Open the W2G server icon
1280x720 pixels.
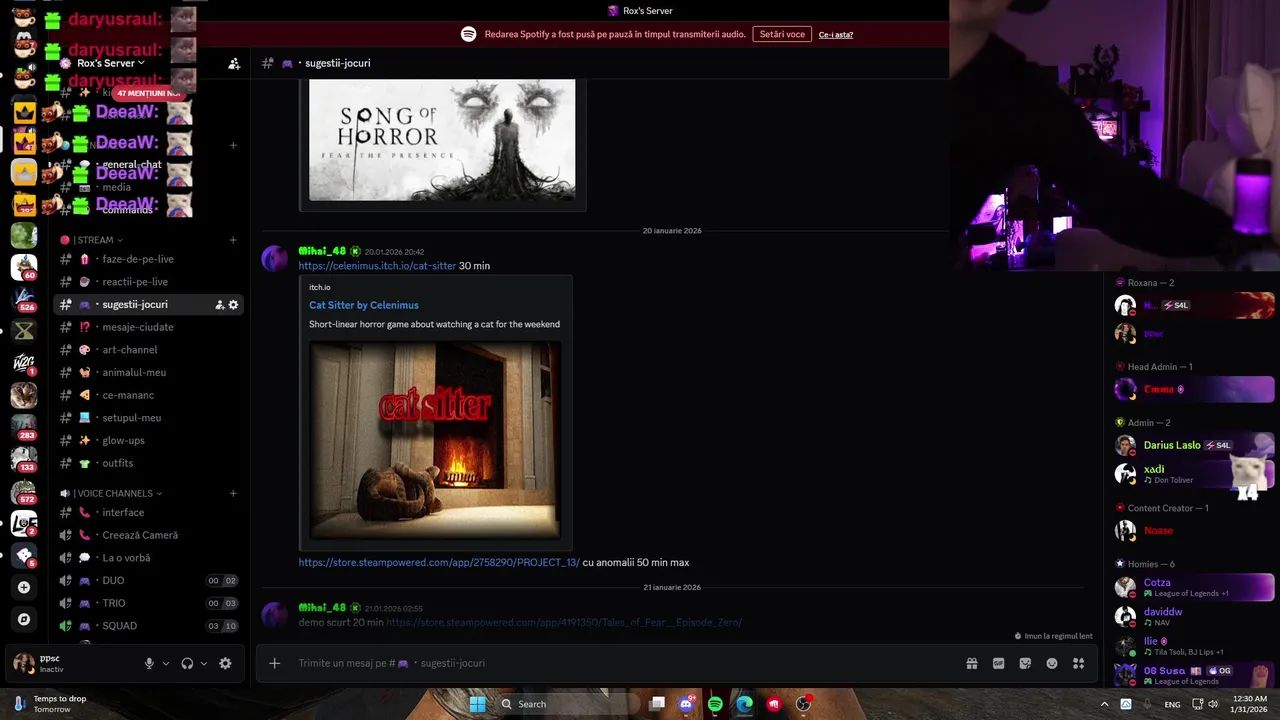[24, 363]
